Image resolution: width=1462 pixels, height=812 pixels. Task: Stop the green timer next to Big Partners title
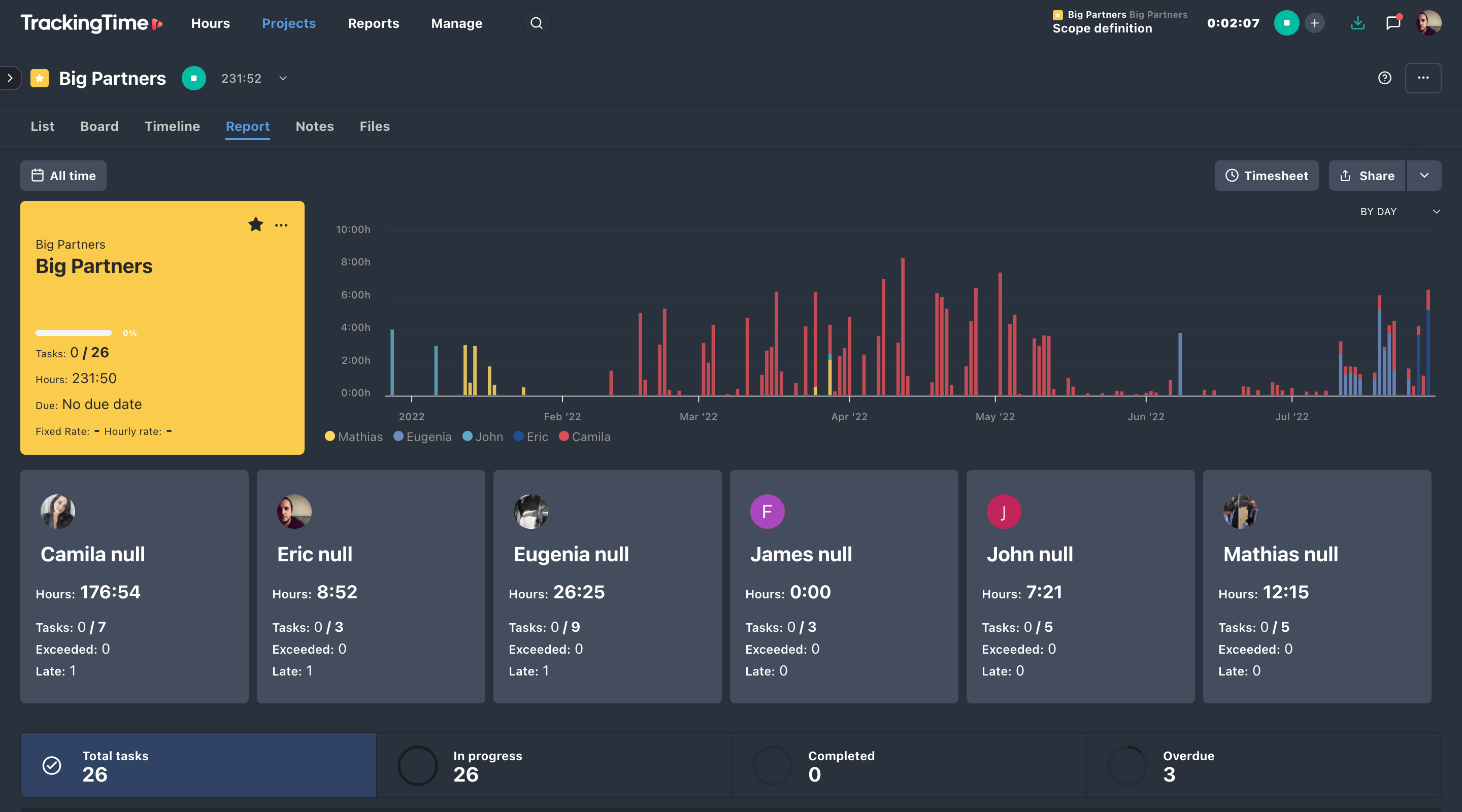(193, 78)
